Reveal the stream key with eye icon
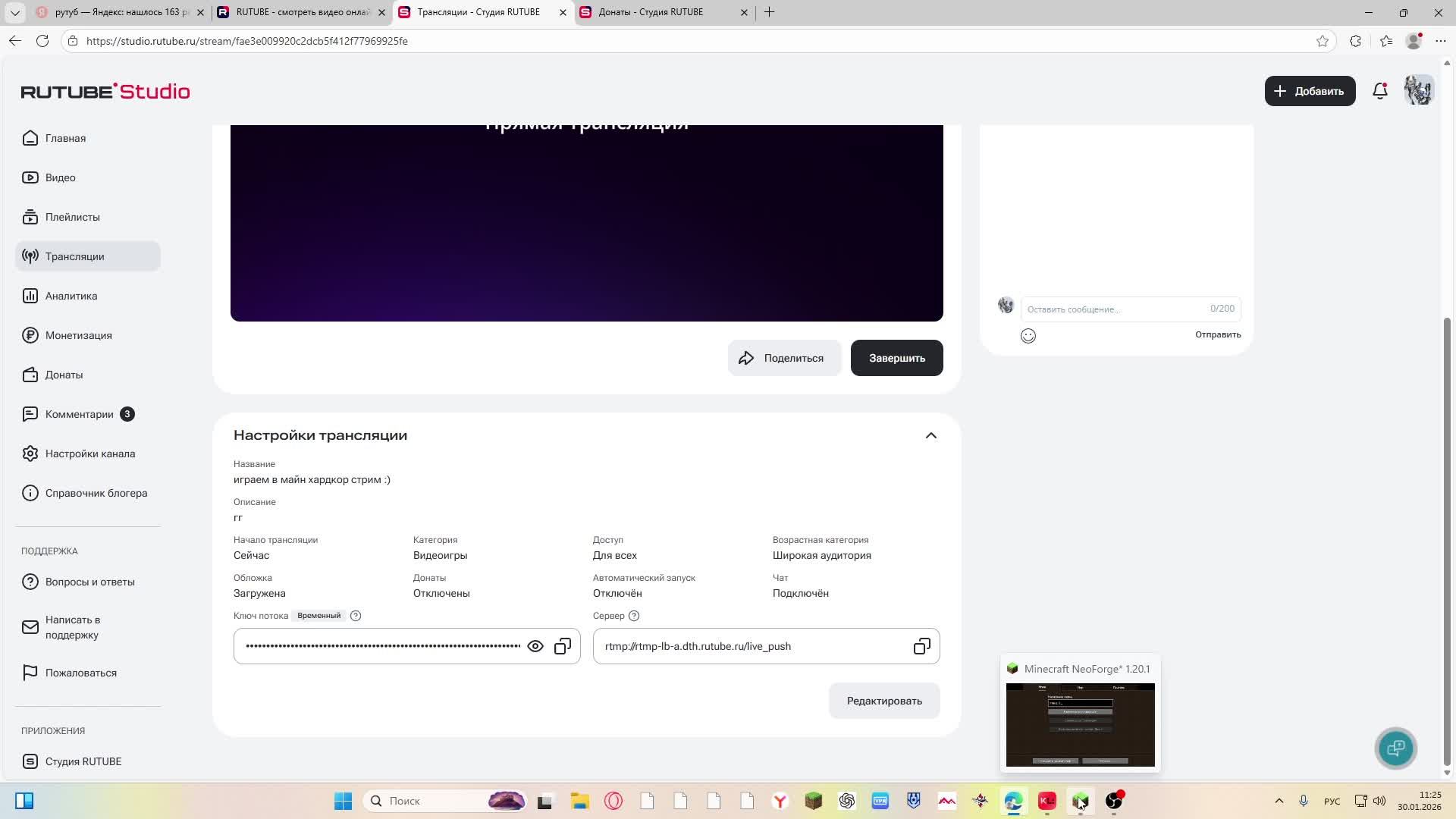The width and height of the screenshot is (1456, 819). (x=535, y=647)
